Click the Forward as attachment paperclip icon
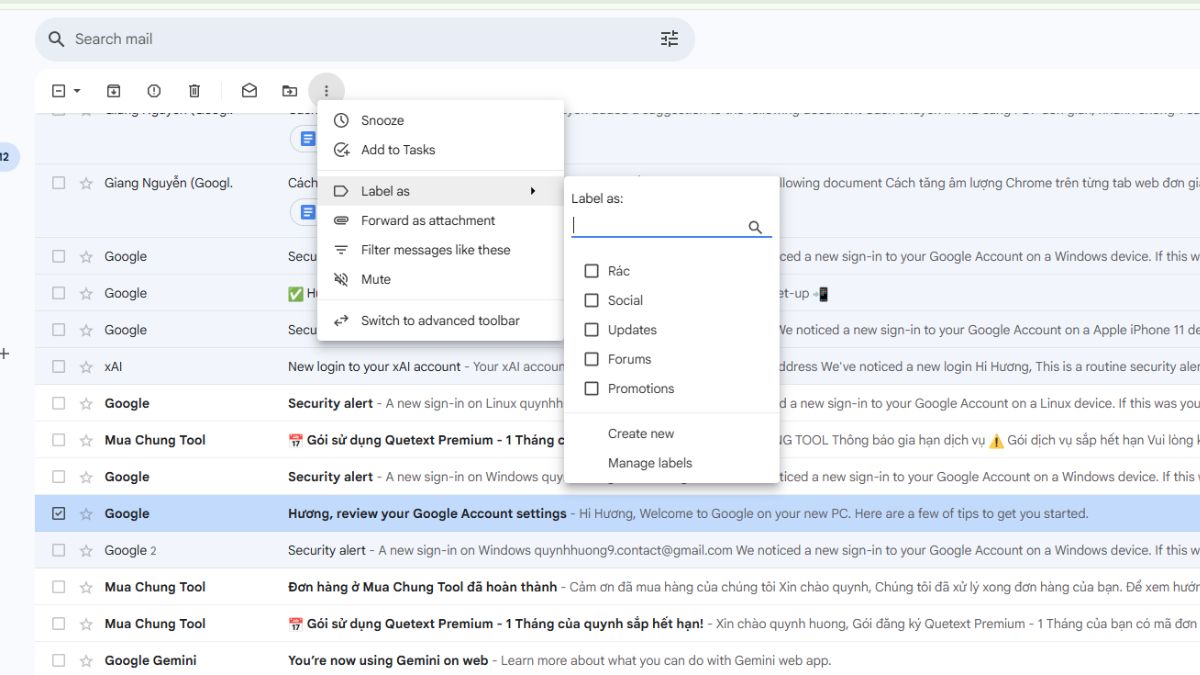This screenshot has width=1200, height=675. [341, 221]
